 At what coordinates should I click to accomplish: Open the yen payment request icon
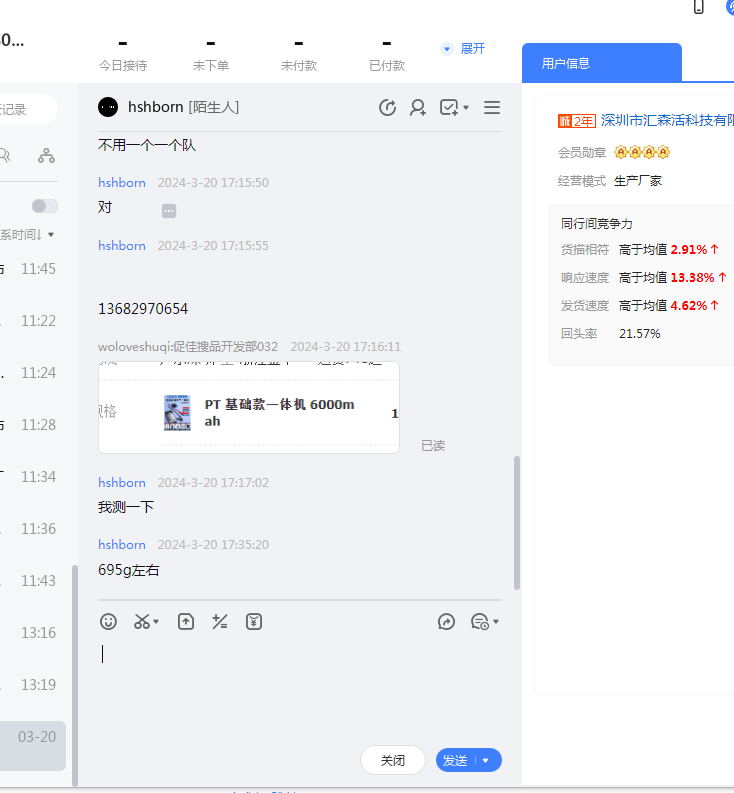pyautogui.click(x=254, y=622)
